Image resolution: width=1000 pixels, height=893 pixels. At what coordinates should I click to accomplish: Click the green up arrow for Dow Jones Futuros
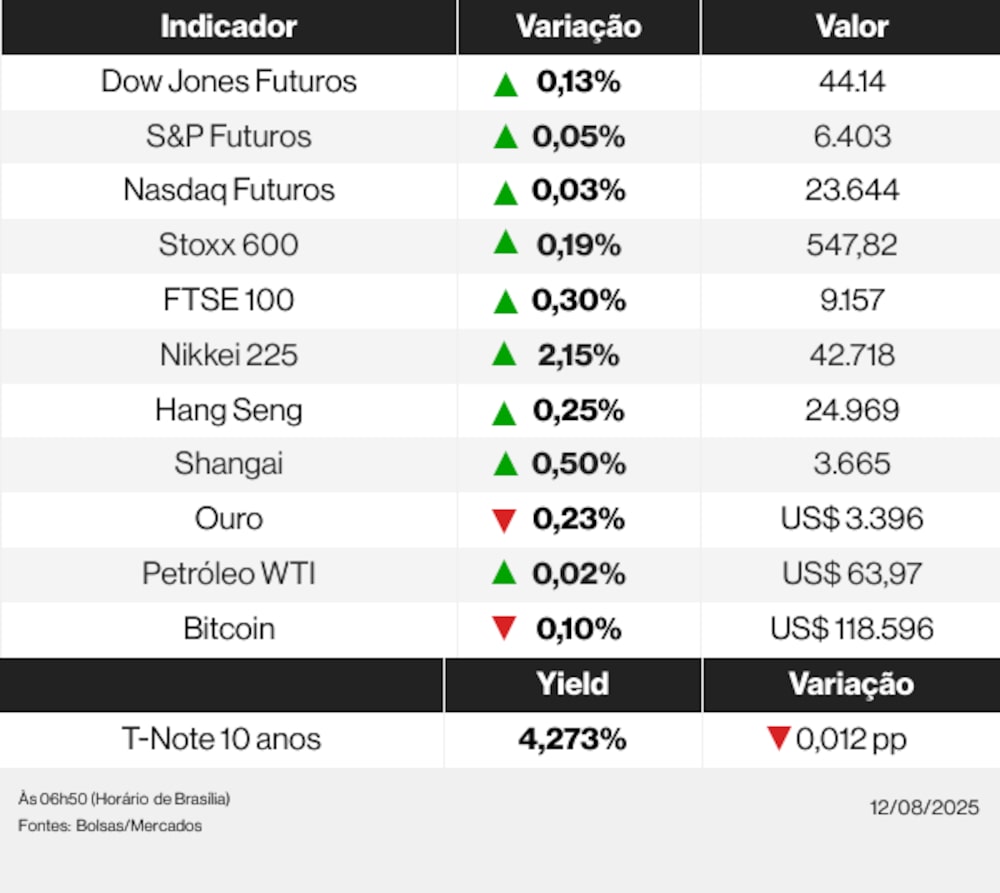coord(506,84)
